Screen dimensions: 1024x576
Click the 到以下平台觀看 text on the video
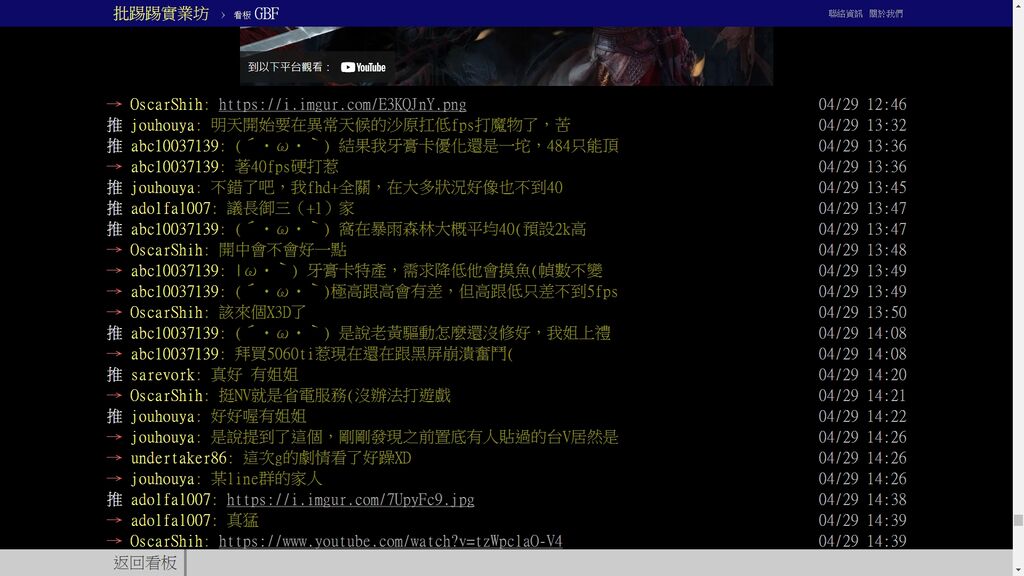[x=289, y=67]
